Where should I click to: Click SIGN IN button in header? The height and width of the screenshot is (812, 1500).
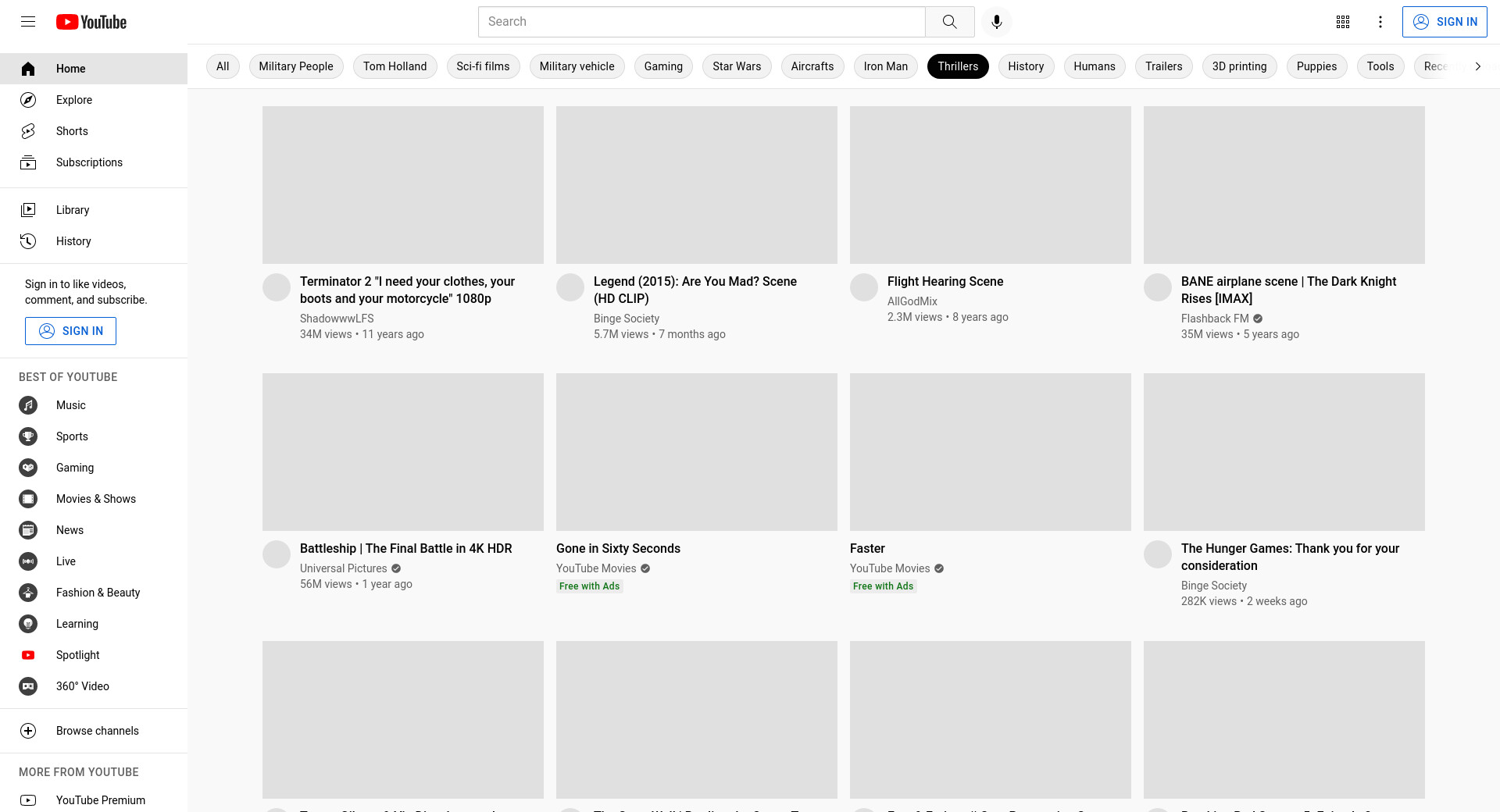pos(1445,22)
